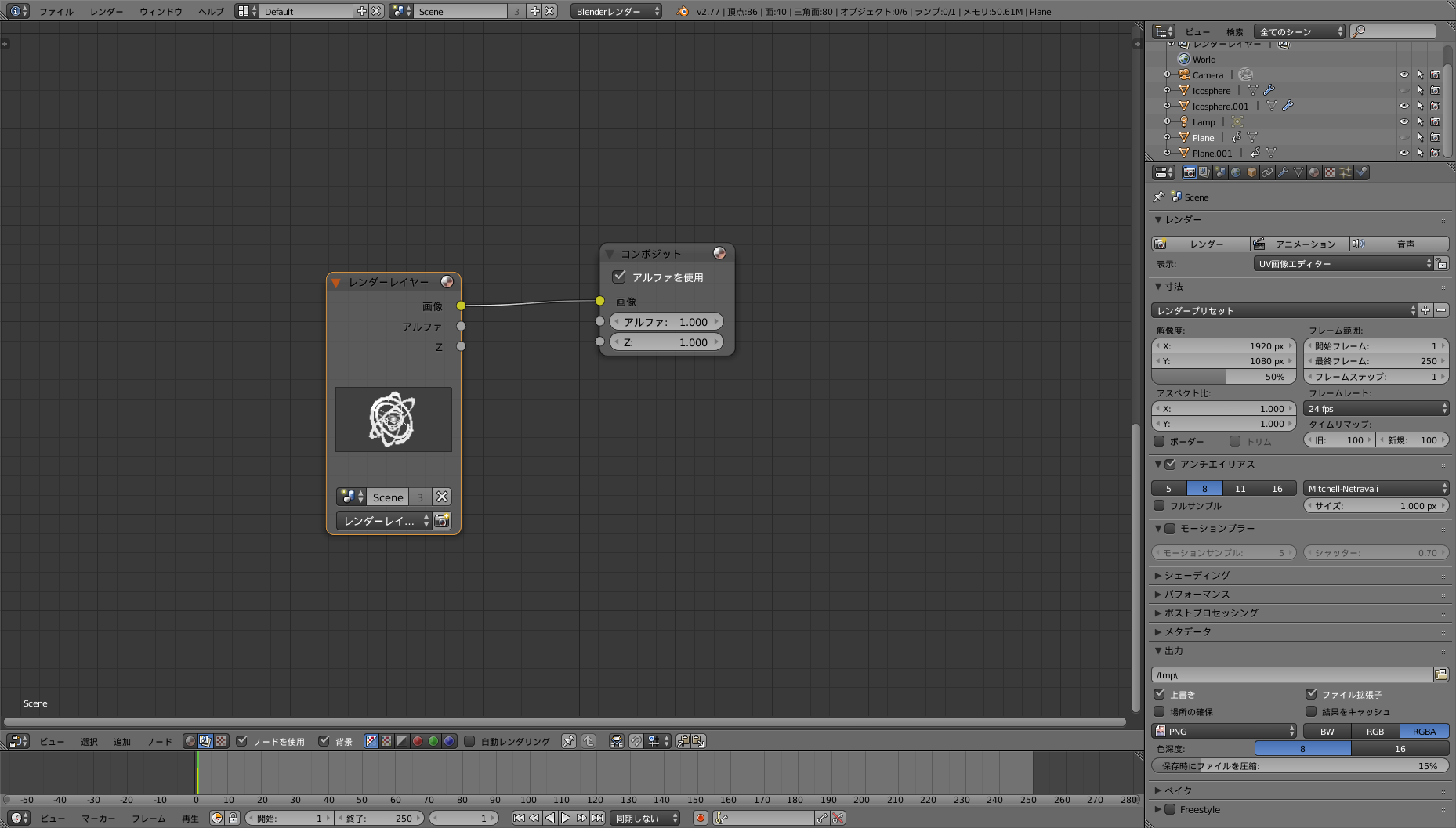Click the '音声' audio button
The width and height of the screenshot is (1456, 828).
(1400, 244)
